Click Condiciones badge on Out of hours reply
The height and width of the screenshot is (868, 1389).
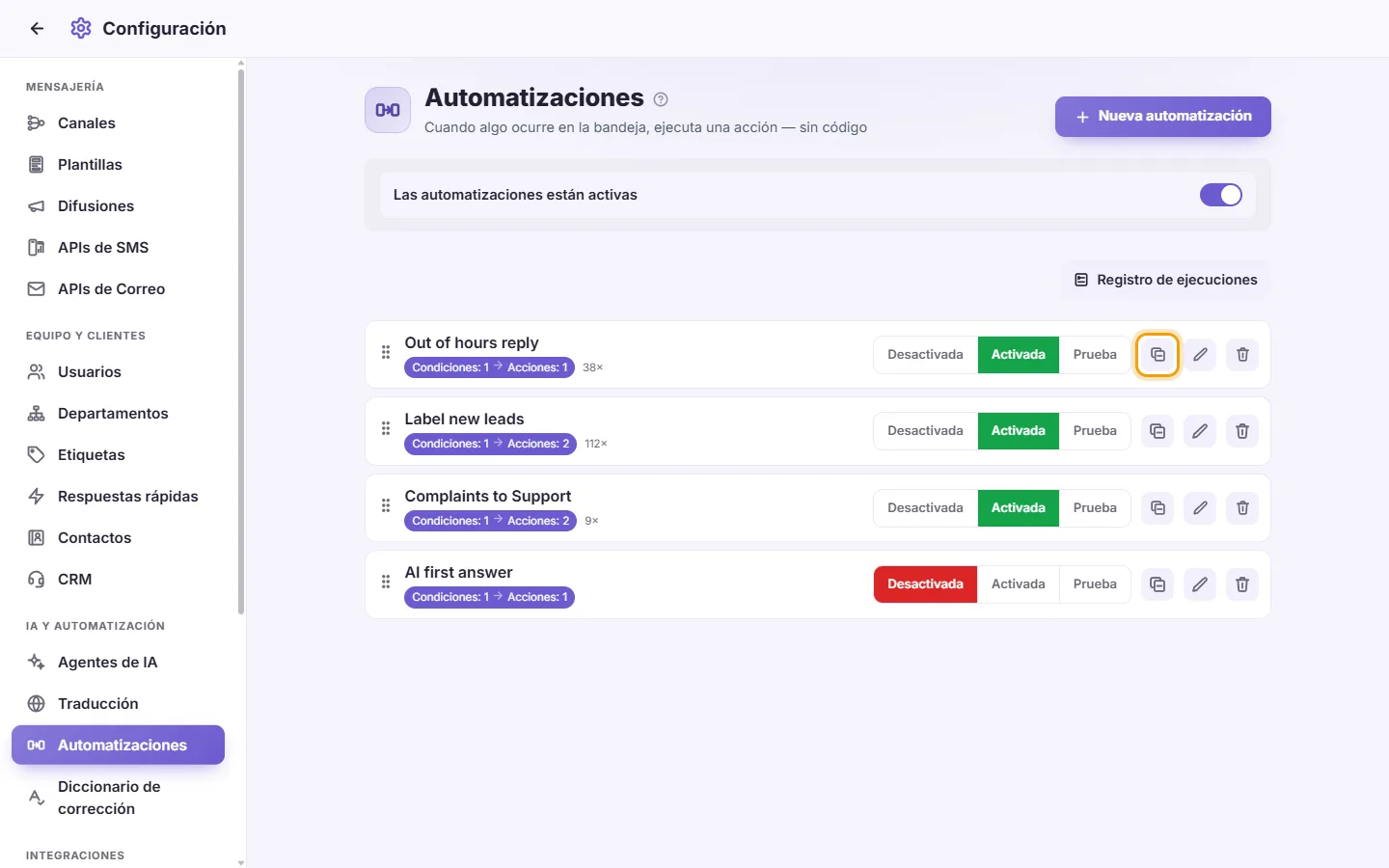pos(490,367)
